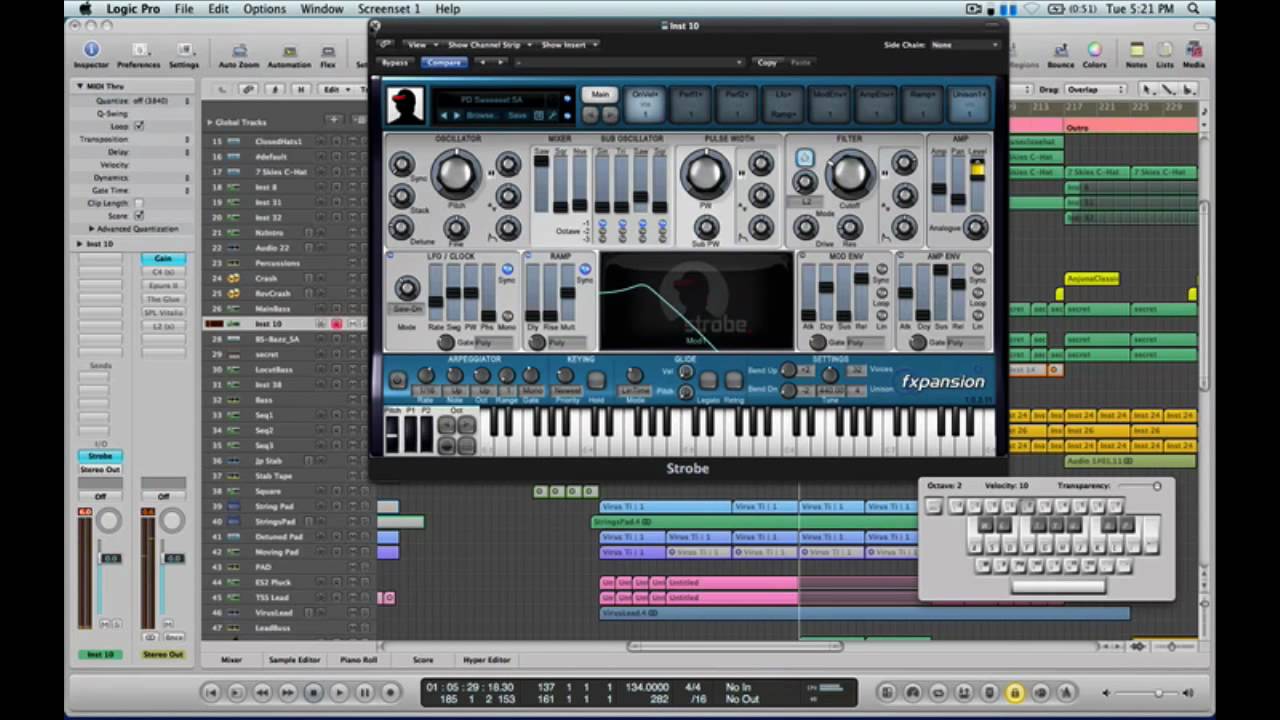Click the Play transport button
The image size is (1280, 720).
[x=339, y=692]
